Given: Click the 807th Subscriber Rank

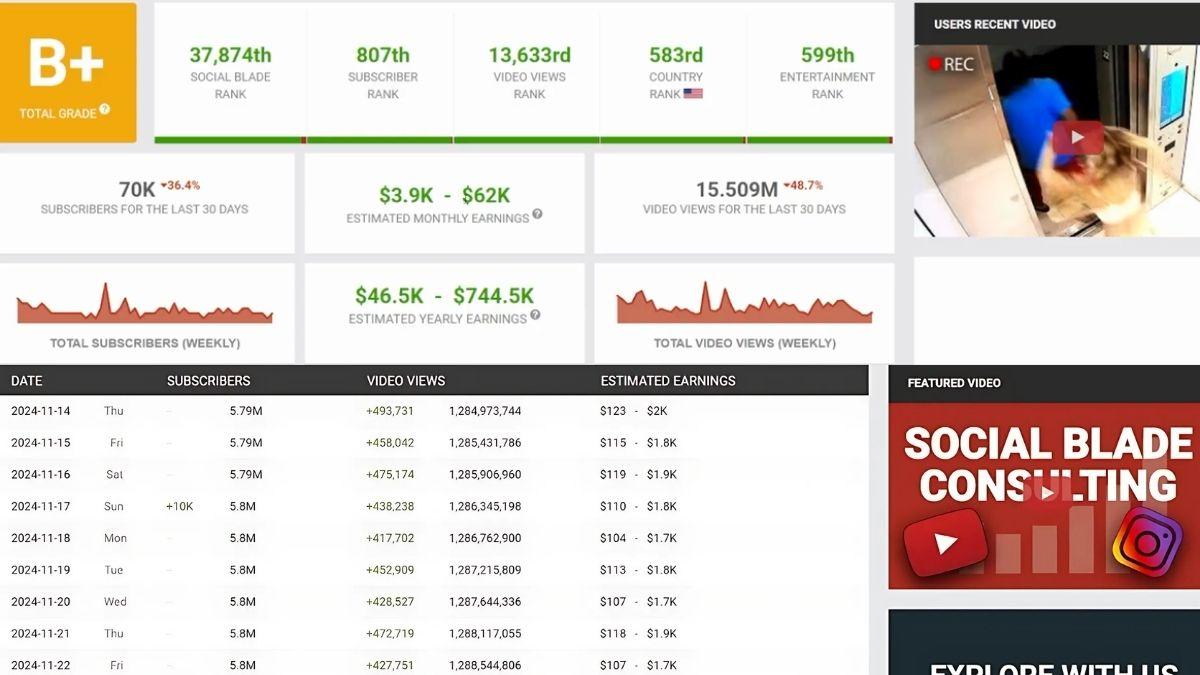Looking at the screenshot, I should tap(383, 55).
